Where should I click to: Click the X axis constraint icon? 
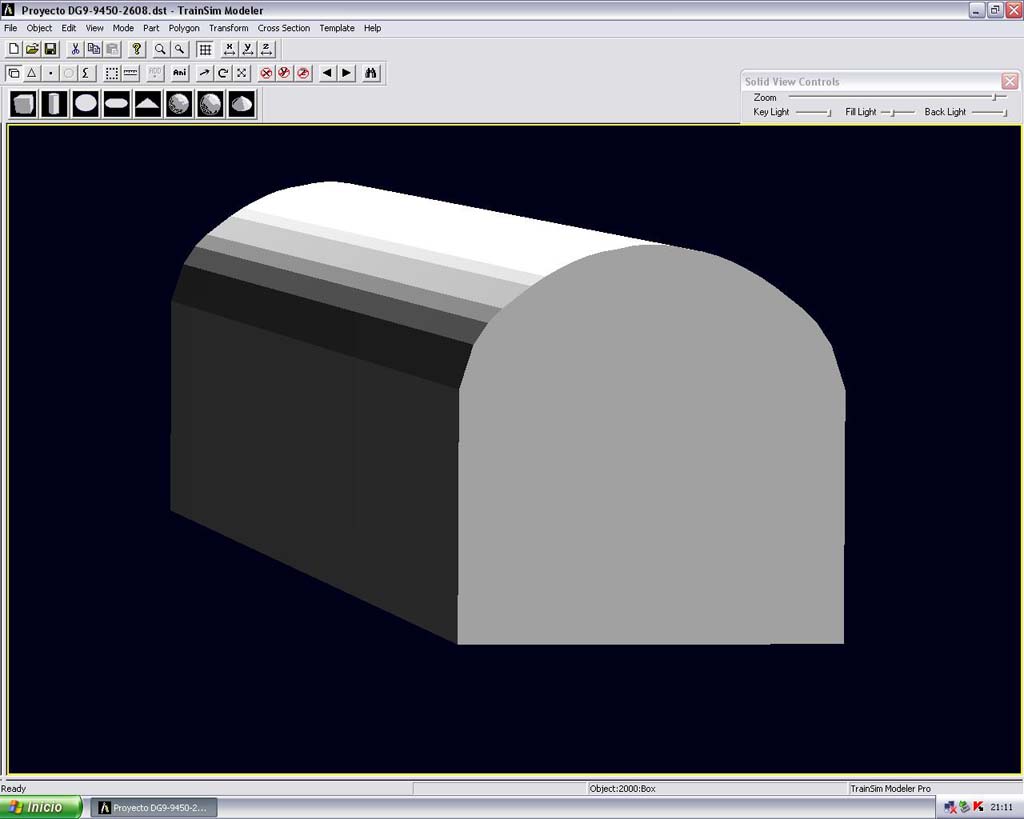click(229, 49)
